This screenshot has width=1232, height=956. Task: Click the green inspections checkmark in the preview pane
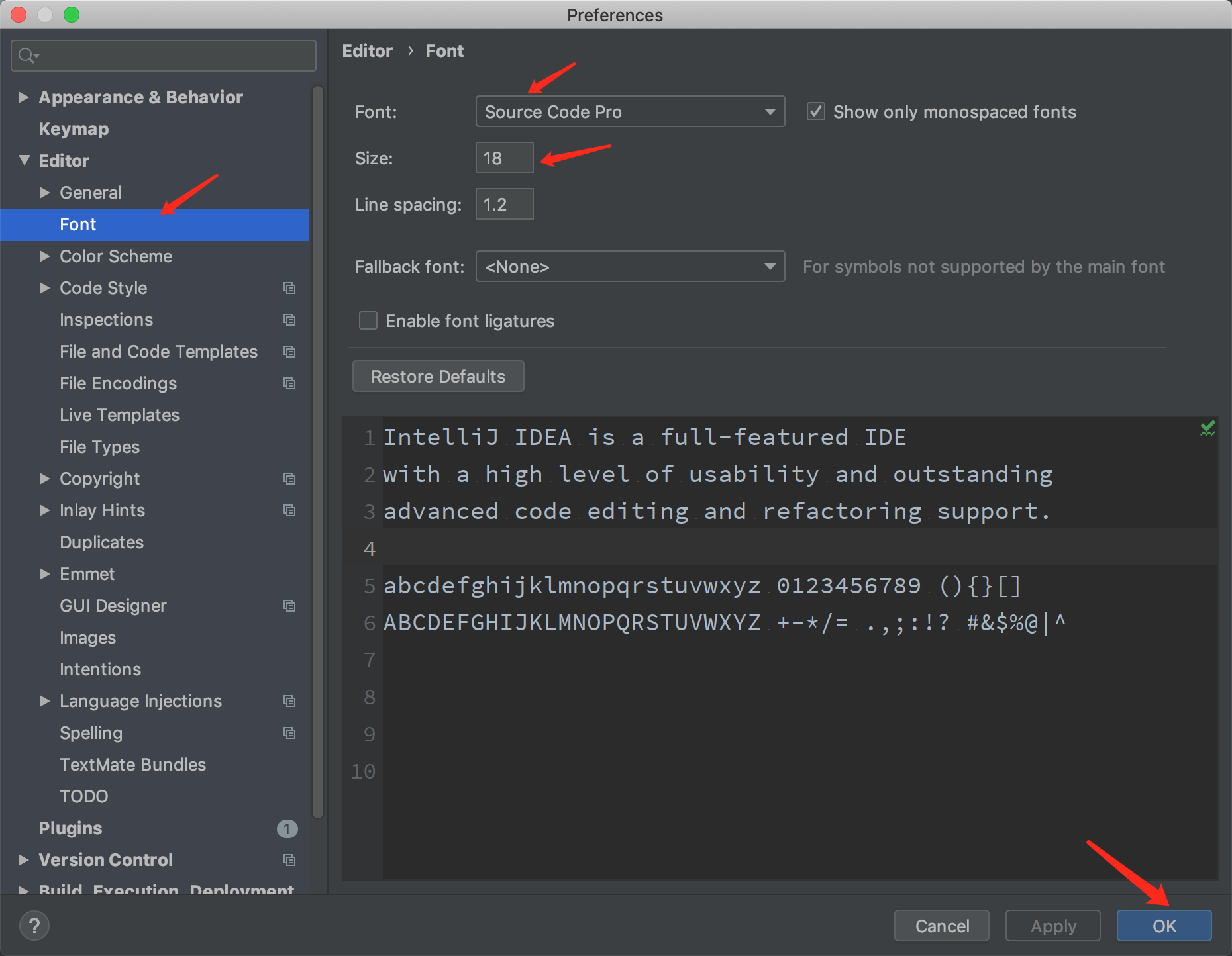(1207, 428)
